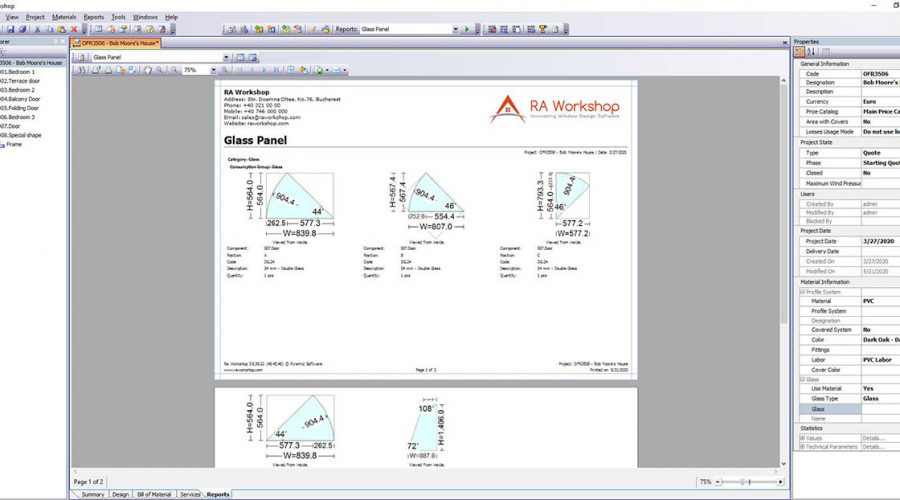Screen dimensions: 900x500
Task: Print the Glass Panel report with the printer icon
Action: [x=108, y=70]
